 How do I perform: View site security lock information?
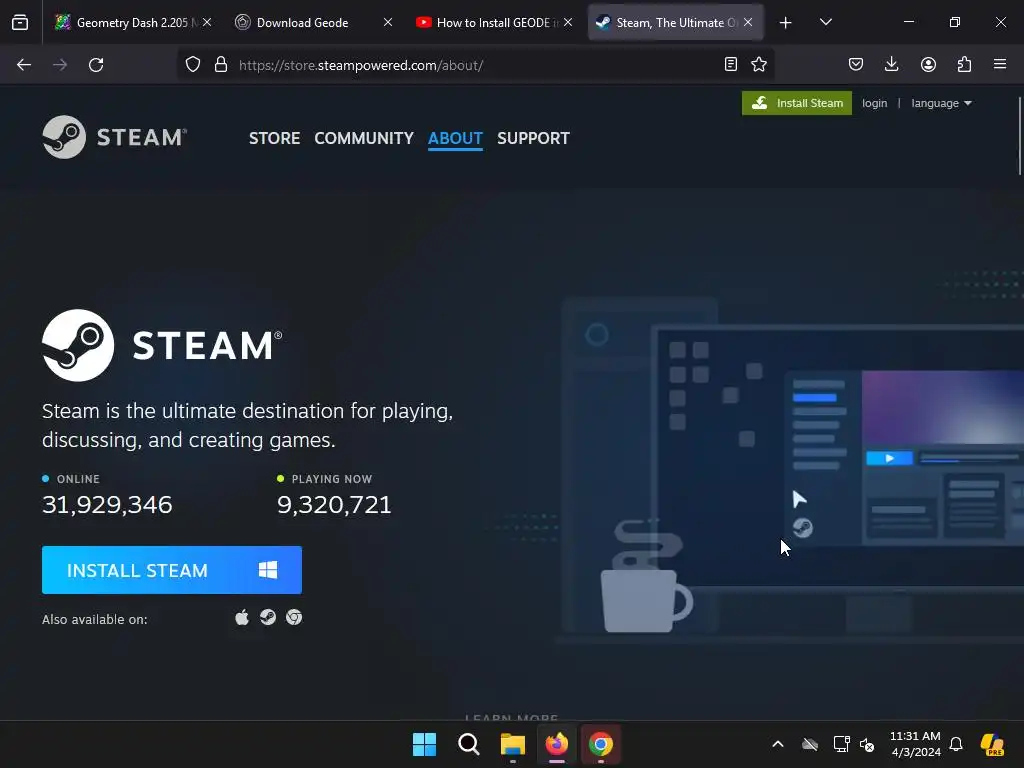(x=221, y=65)
